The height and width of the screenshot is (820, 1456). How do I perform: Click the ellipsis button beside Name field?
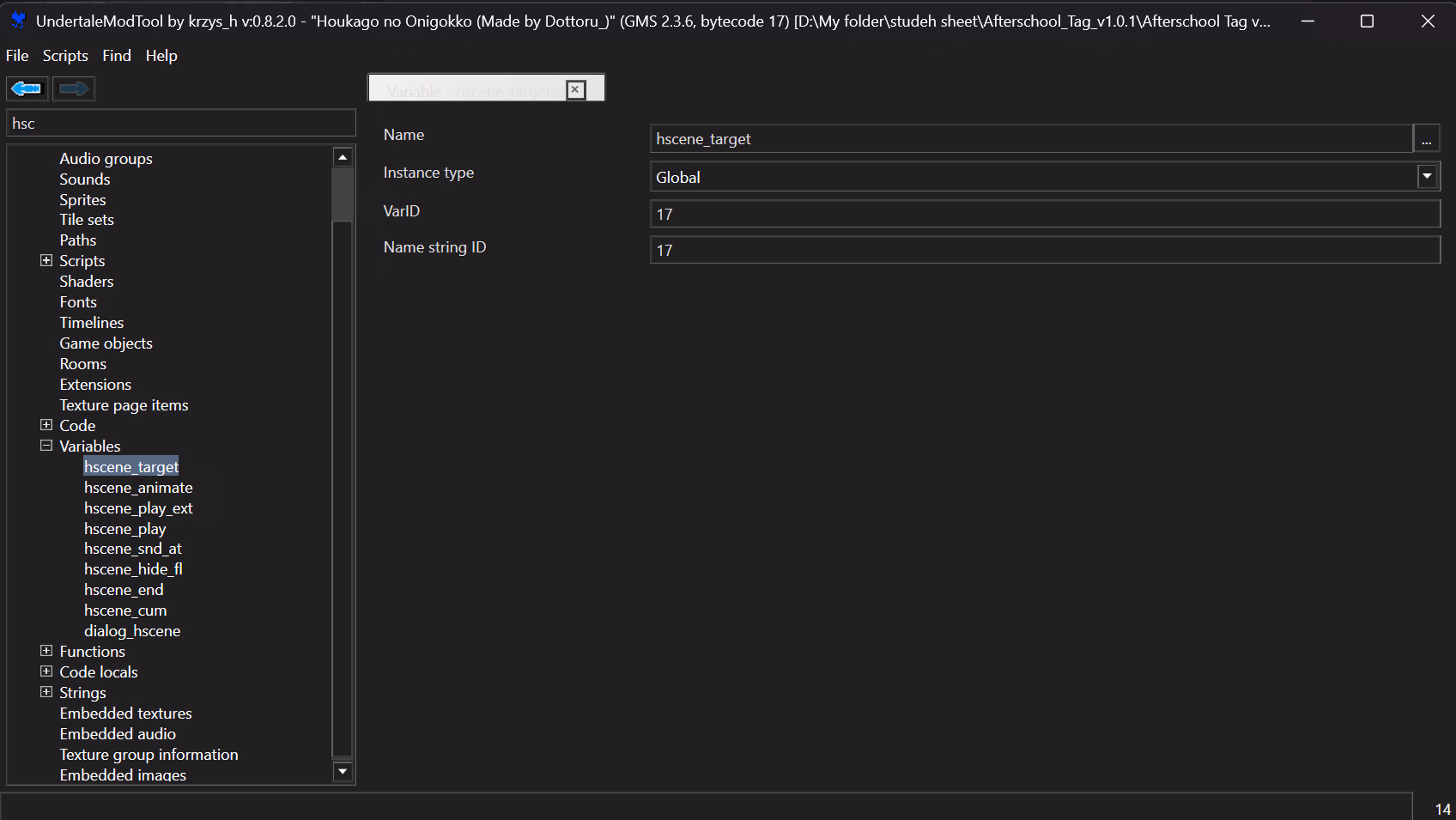[1426, 139]
